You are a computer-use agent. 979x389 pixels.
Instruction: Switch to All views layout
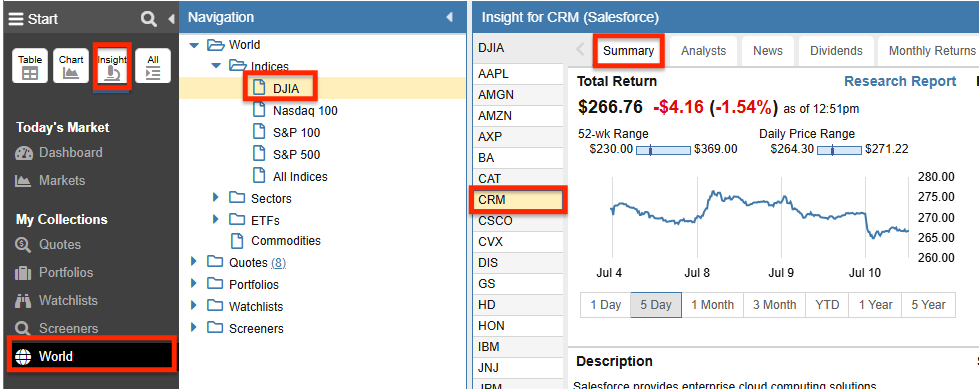coord(153,66)
